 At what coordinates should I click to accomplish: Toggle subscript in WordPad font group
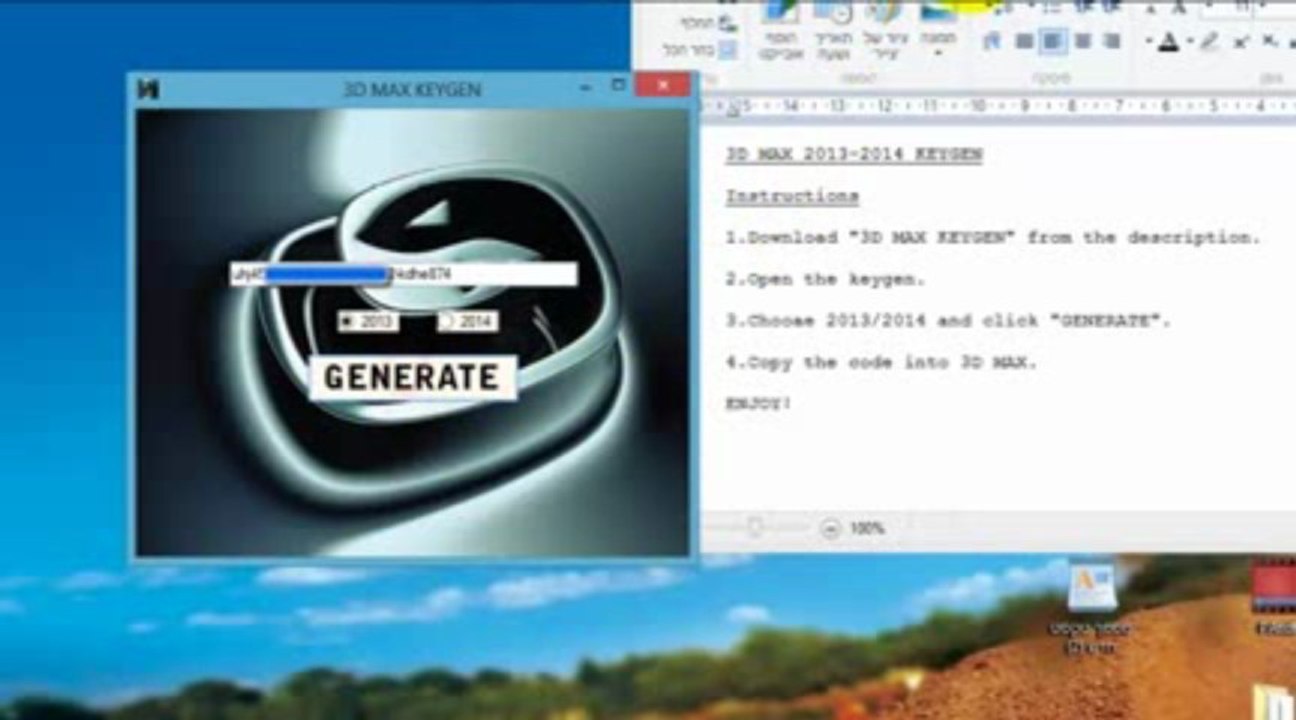tap(1270, 41)
